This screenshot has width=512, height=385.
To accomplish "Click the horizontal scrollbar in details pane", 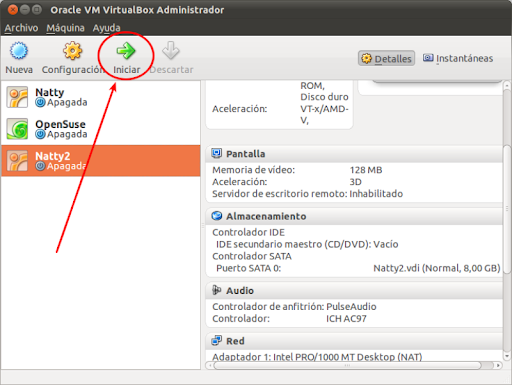I will [348, 365].
